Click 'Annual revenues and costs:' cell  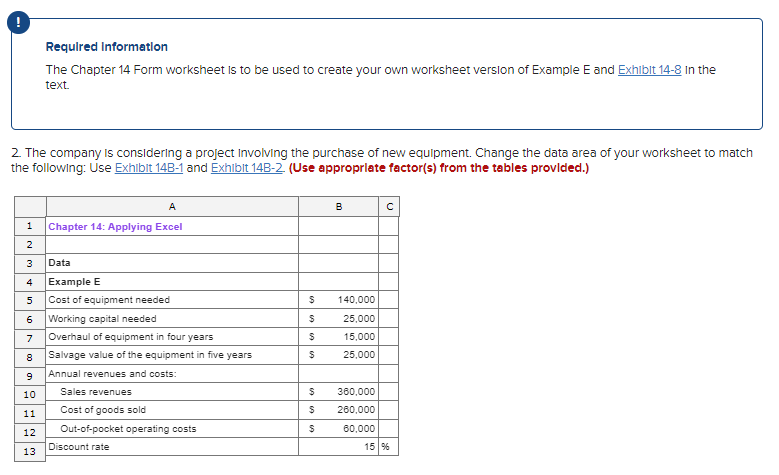(x=172, y=374)
